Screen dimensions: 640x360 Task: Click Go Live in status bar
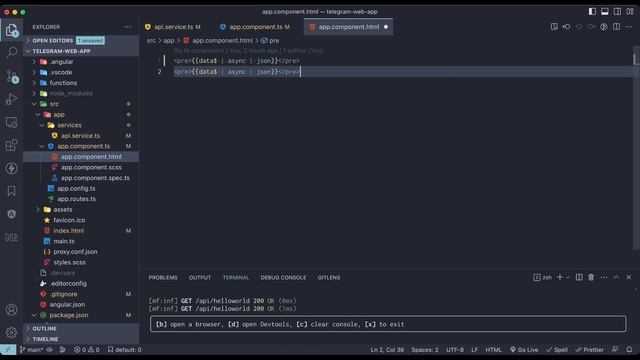point(524,350)
